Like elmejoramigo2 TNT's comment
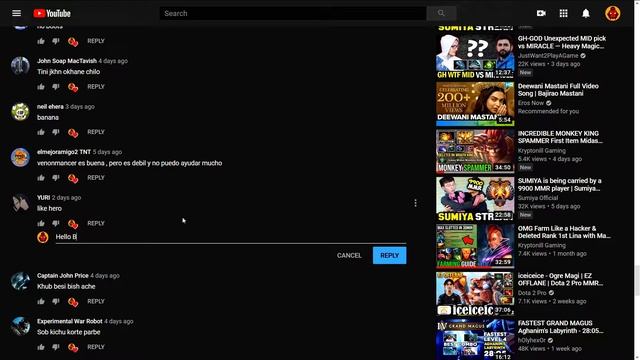The width and height of the screenshot is (640, 360). pos(41,178)
